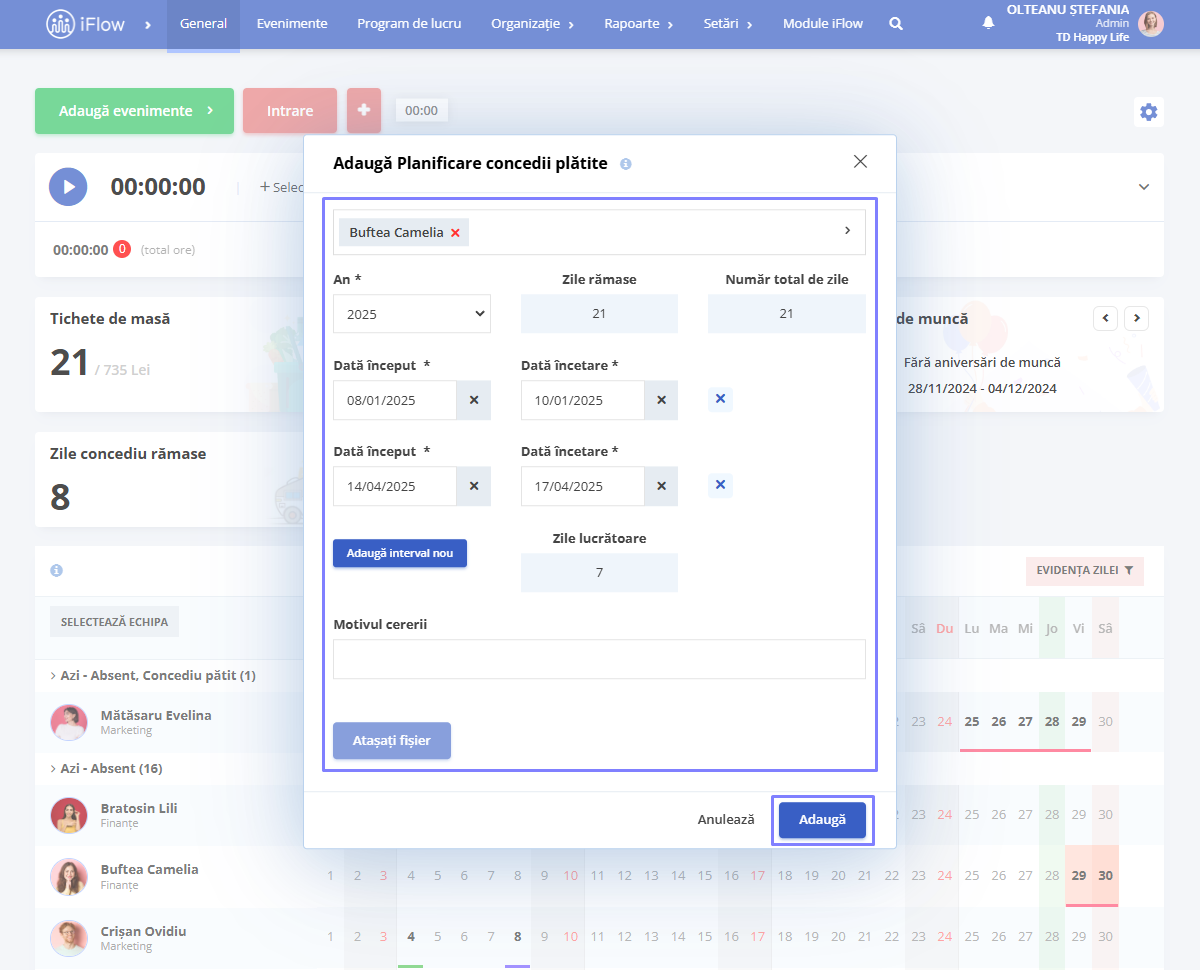1200x970 pixels.
Task: Click the Tichete de masă card title
Action: pyautogui.click(x=110, y=319)
